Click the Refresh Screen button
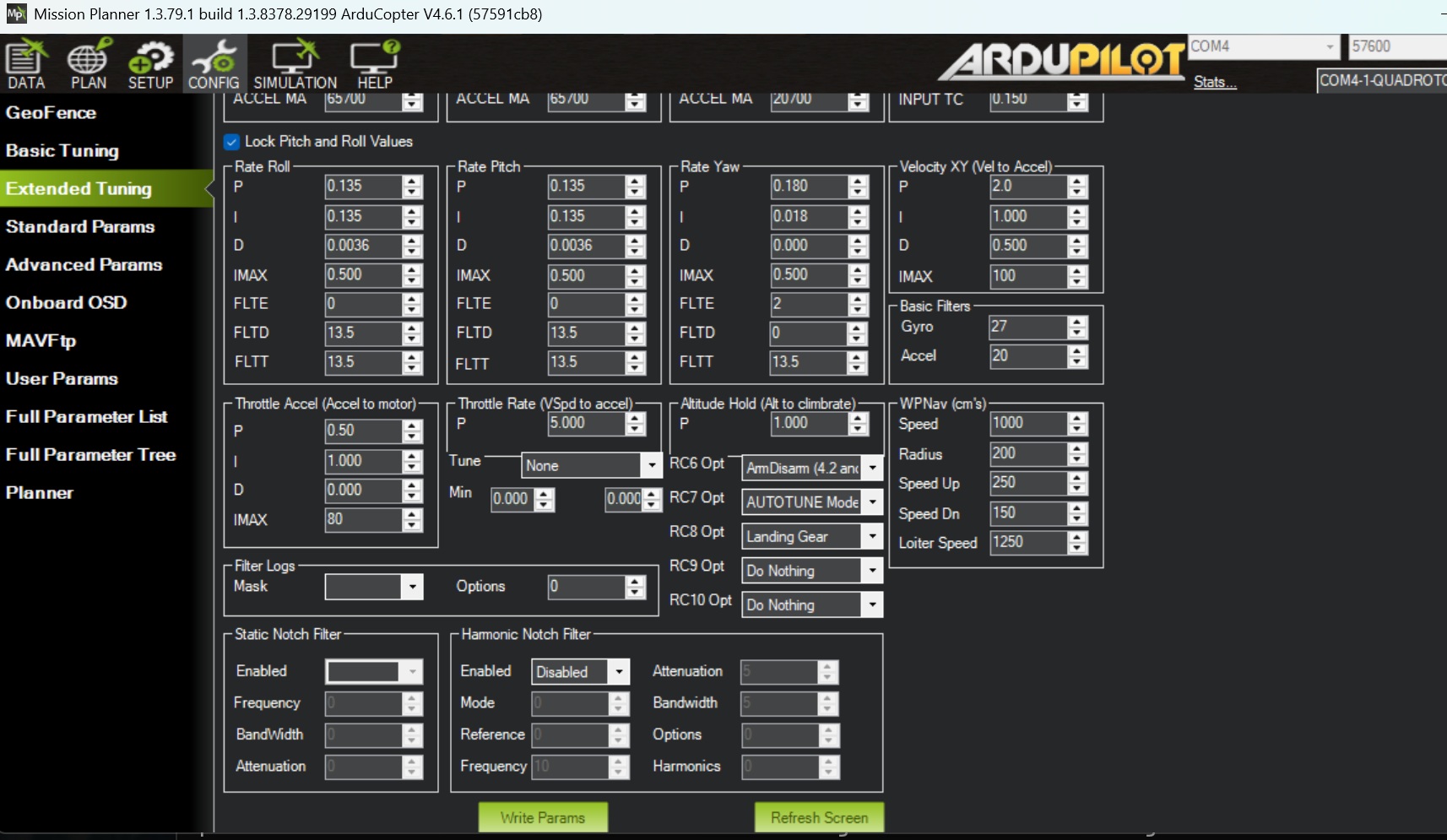Image resolution: width=1447 pixels, height=840 pixels. pyautogui.click(x=819, y=817)
